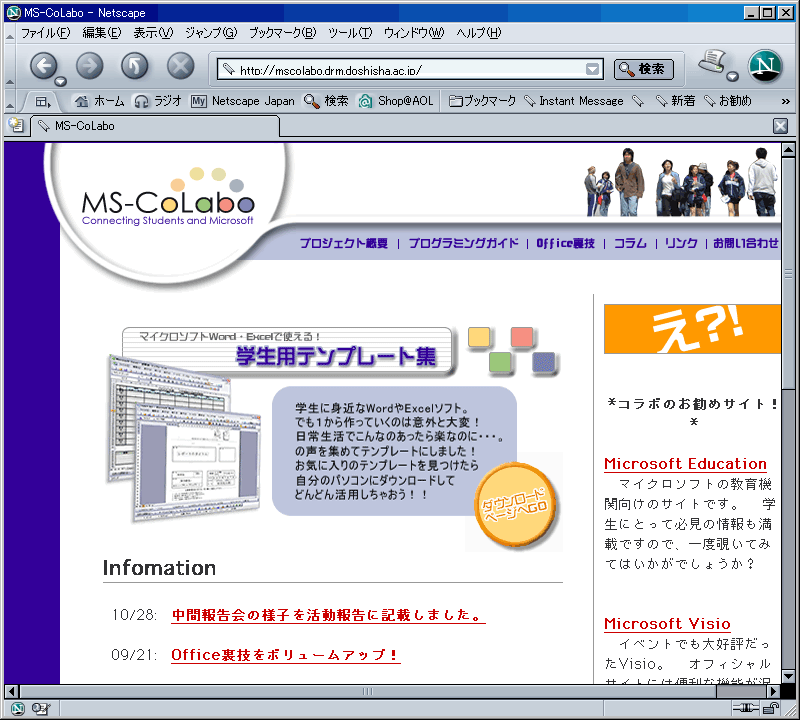Close the MS-CoLabo tab with the tab bar X
The width and height of the screenshot is (800, 720).
780,126
